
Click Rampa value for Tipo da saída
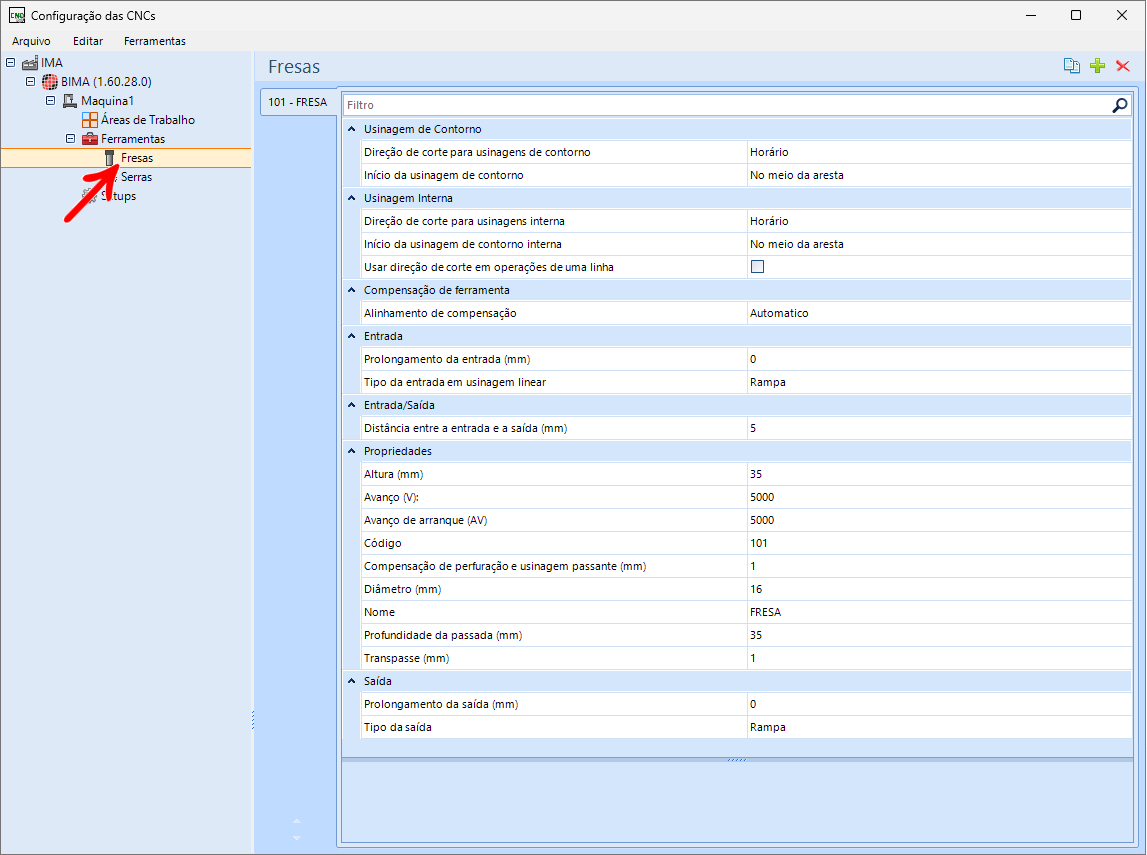pyautogui.click(x=939, y=728)
